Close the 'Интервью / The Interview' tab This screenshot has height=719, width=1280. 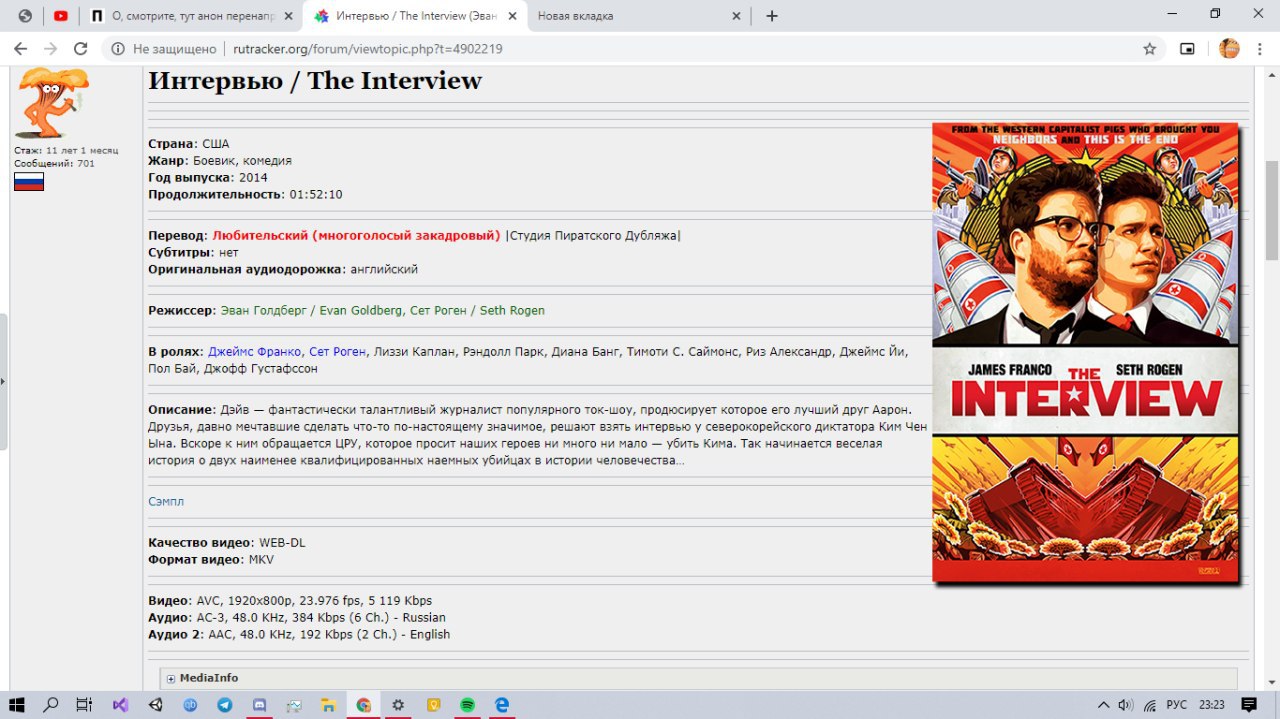click(512, 16)
